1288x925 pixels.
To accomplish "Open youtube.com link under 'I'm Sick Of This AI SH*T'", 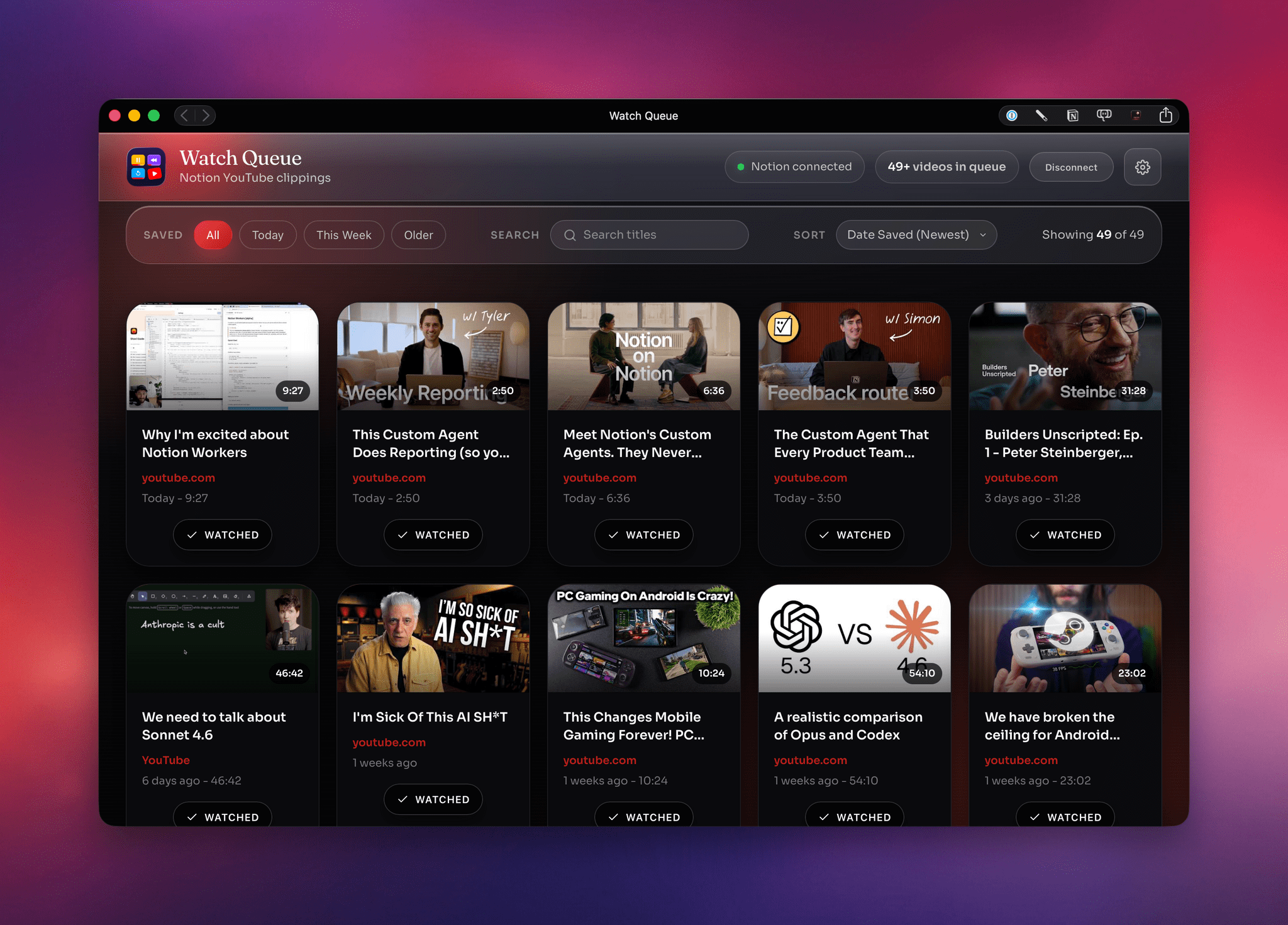I will click(x=389, y=743).
